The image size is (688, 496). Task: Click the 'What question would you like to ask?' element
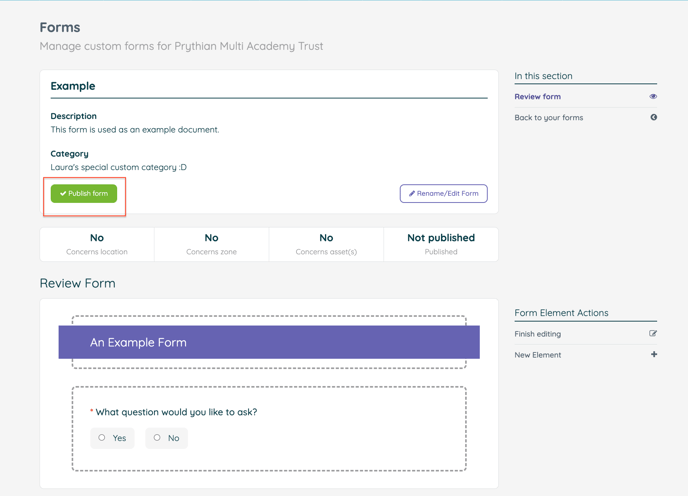(x=176, y=412)
